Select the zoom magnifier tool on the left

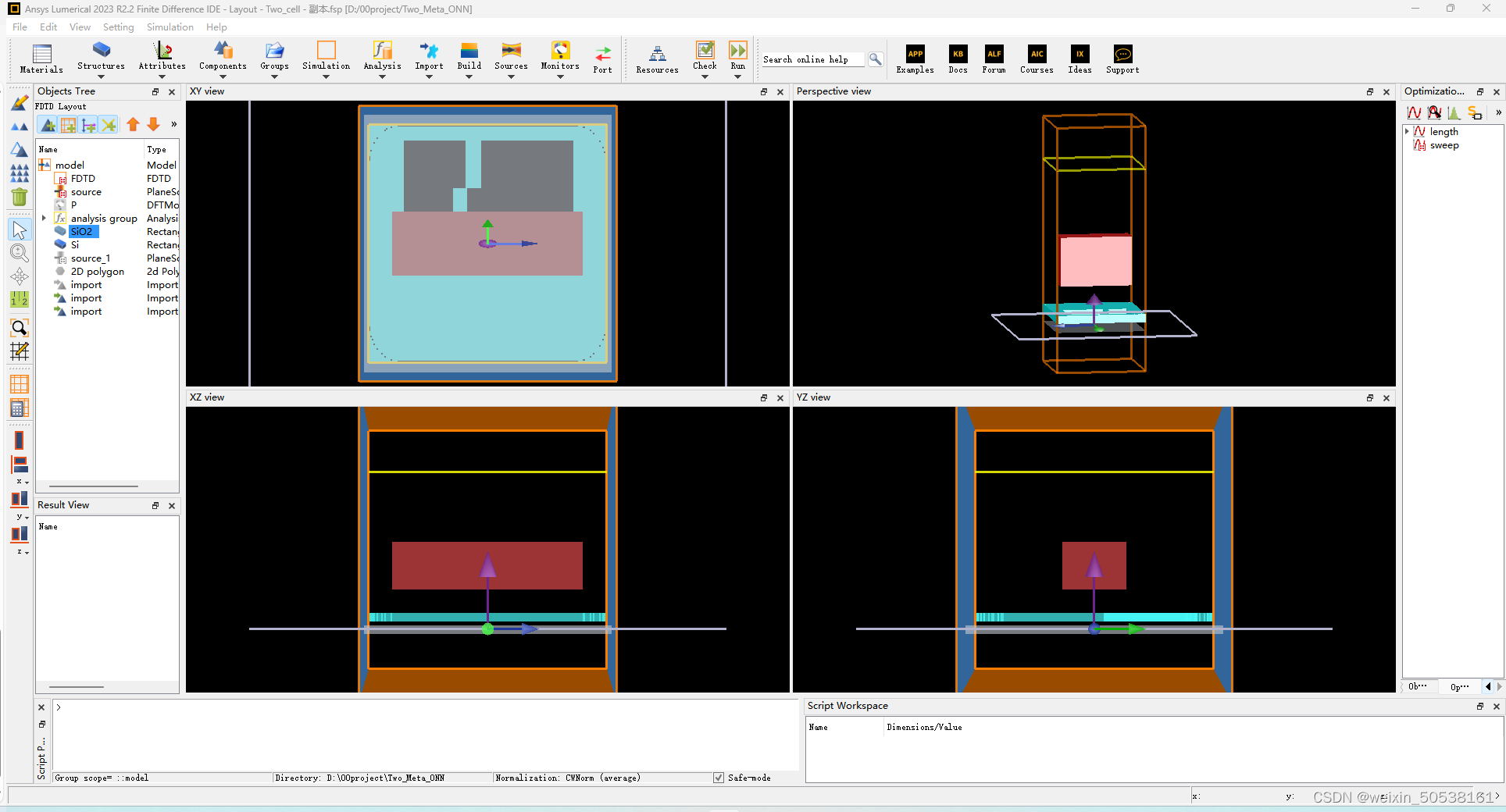pyautogui.click(x=19, y=252)
